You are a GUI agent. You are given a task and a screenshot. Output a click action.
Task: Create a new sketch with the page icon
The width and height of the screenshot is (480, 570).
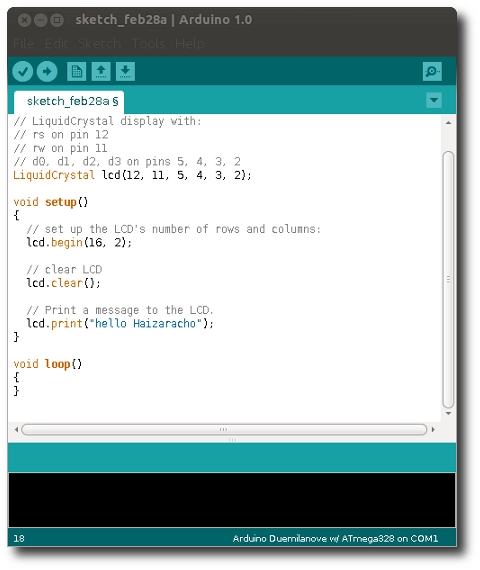click(x=77, y=71)
